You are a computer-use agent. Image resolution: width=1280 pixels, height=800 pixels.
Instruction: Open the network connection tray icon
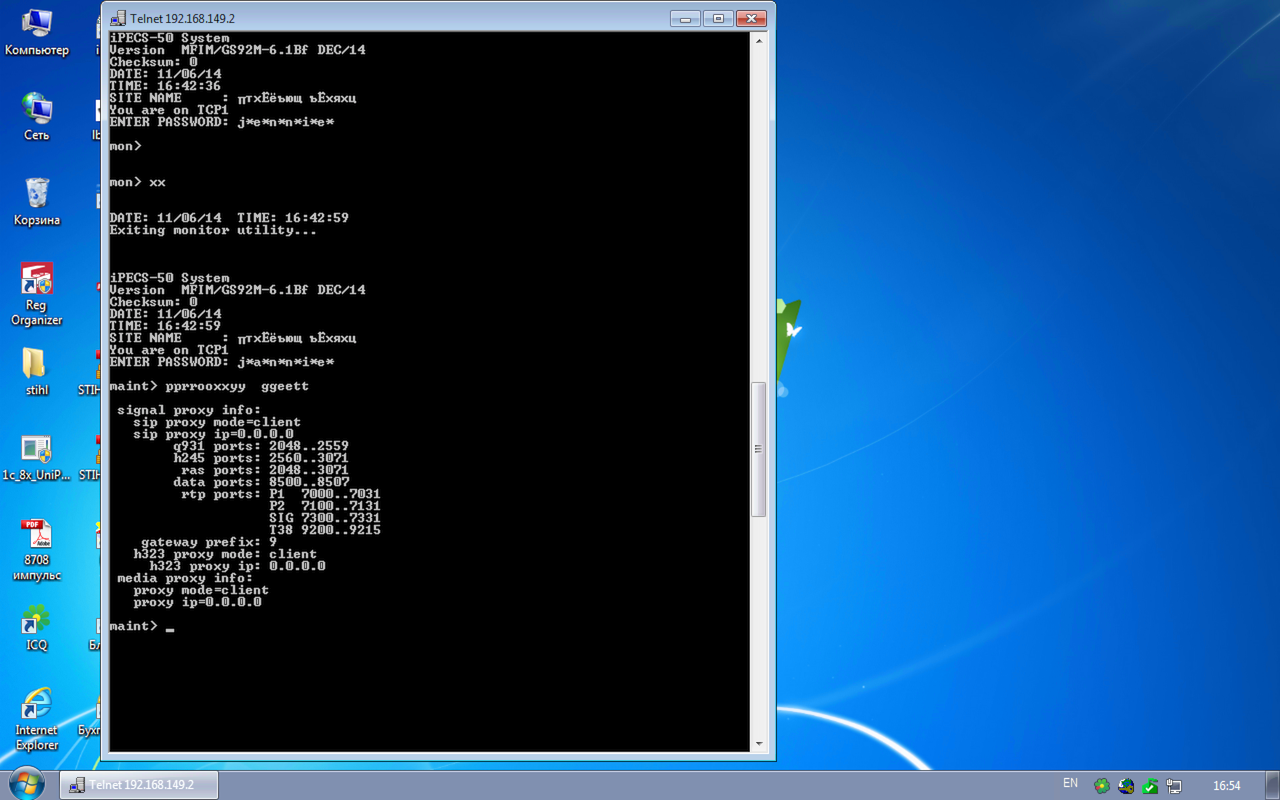coord(1174,786)
